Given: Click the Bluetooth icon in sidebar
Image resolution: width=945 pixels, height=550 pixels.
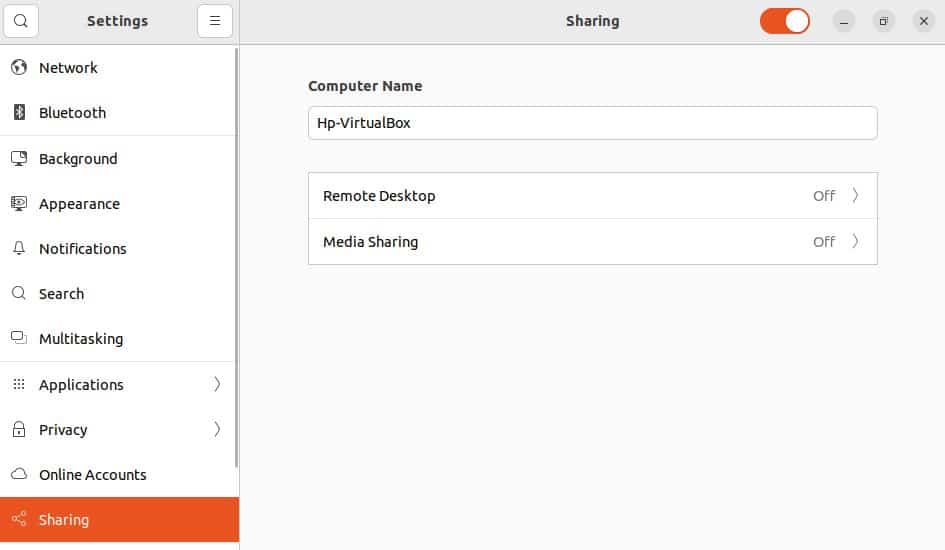Looking at the screenshot, I should pyautogui.click(x=18, y=113).
